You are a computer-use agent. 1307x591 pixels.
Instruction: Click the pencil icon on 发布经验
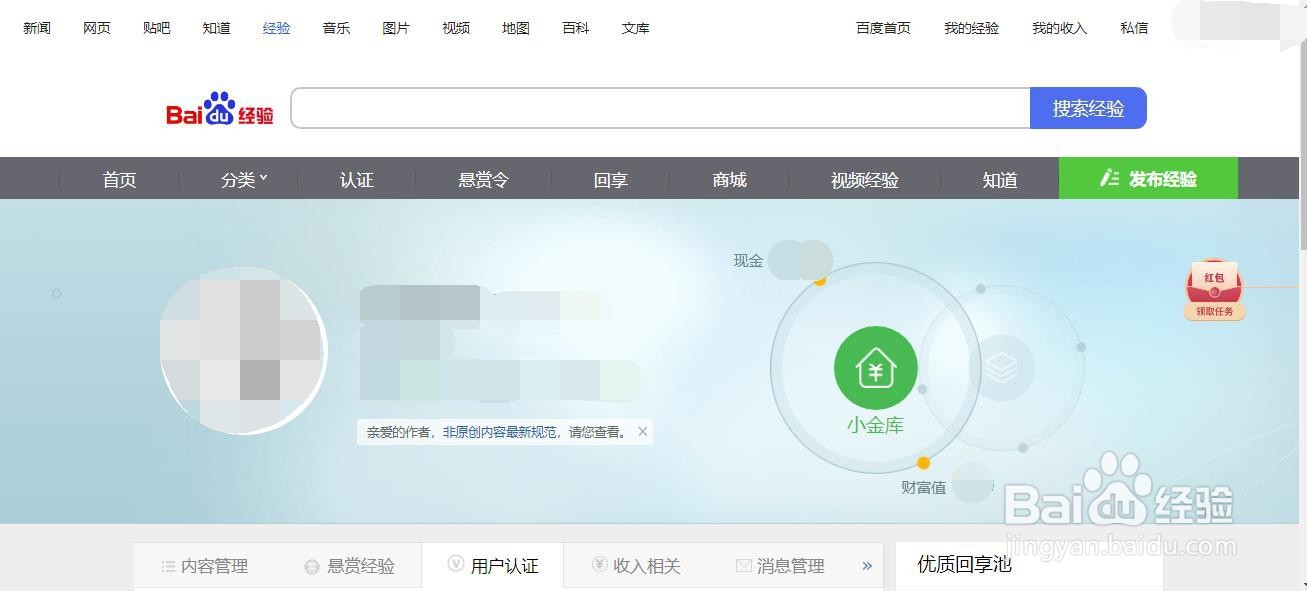(1110, 178)
